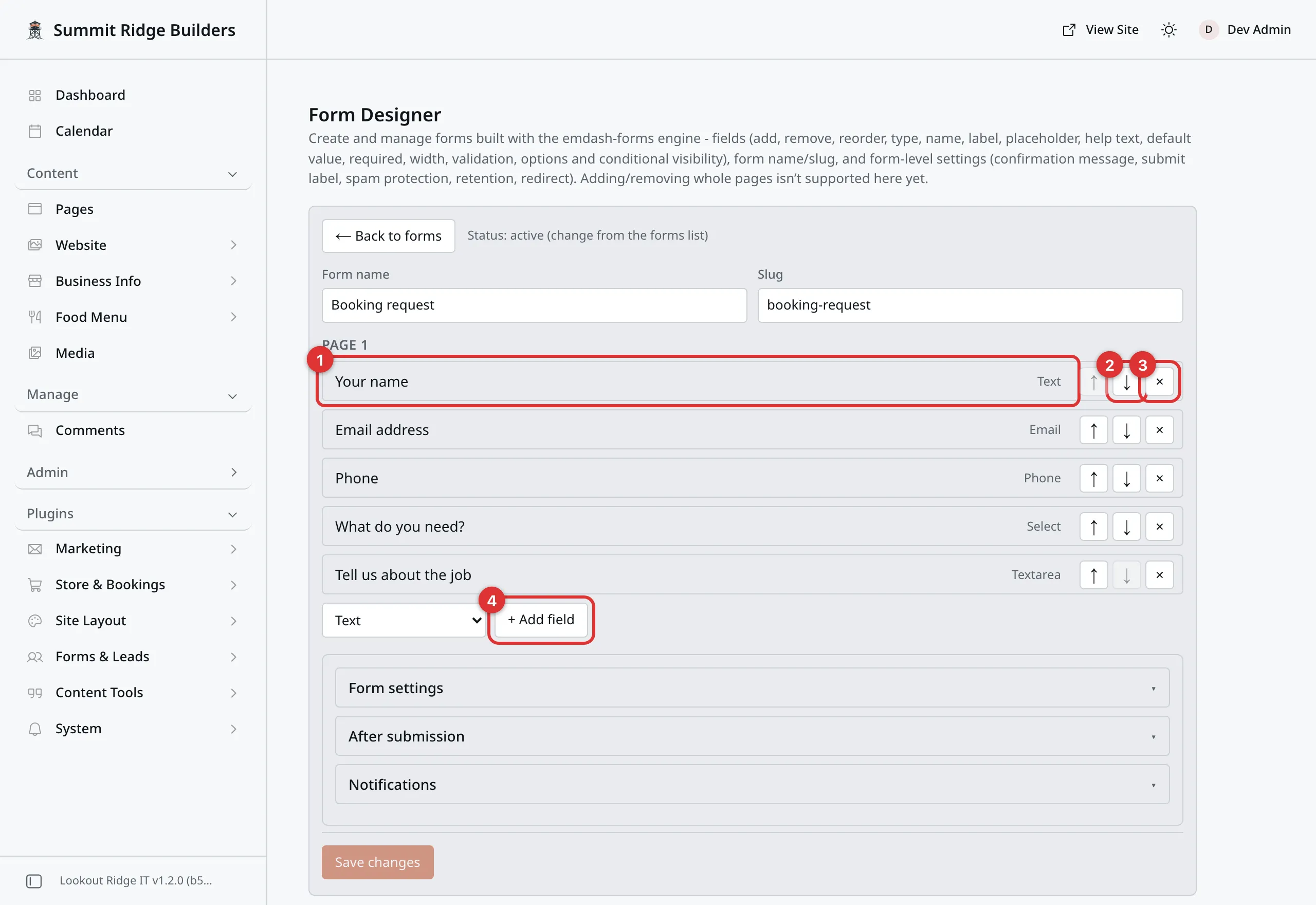
Task: Click the Save changes button
Action: 377,862
